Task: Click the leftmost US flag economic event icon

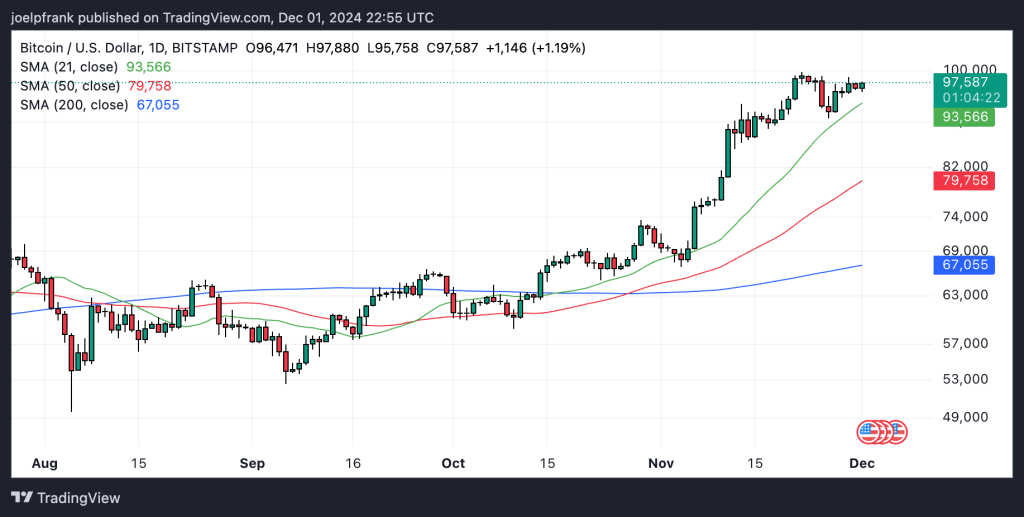Action: (x=868, y=432)
